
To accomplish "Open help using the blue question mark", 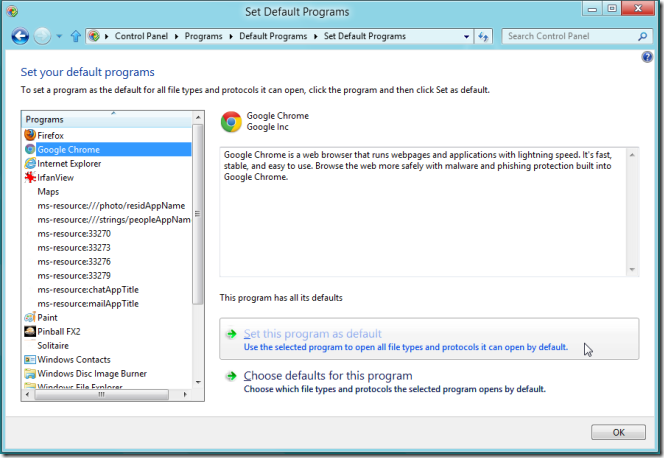I will [x=647, y=57].
